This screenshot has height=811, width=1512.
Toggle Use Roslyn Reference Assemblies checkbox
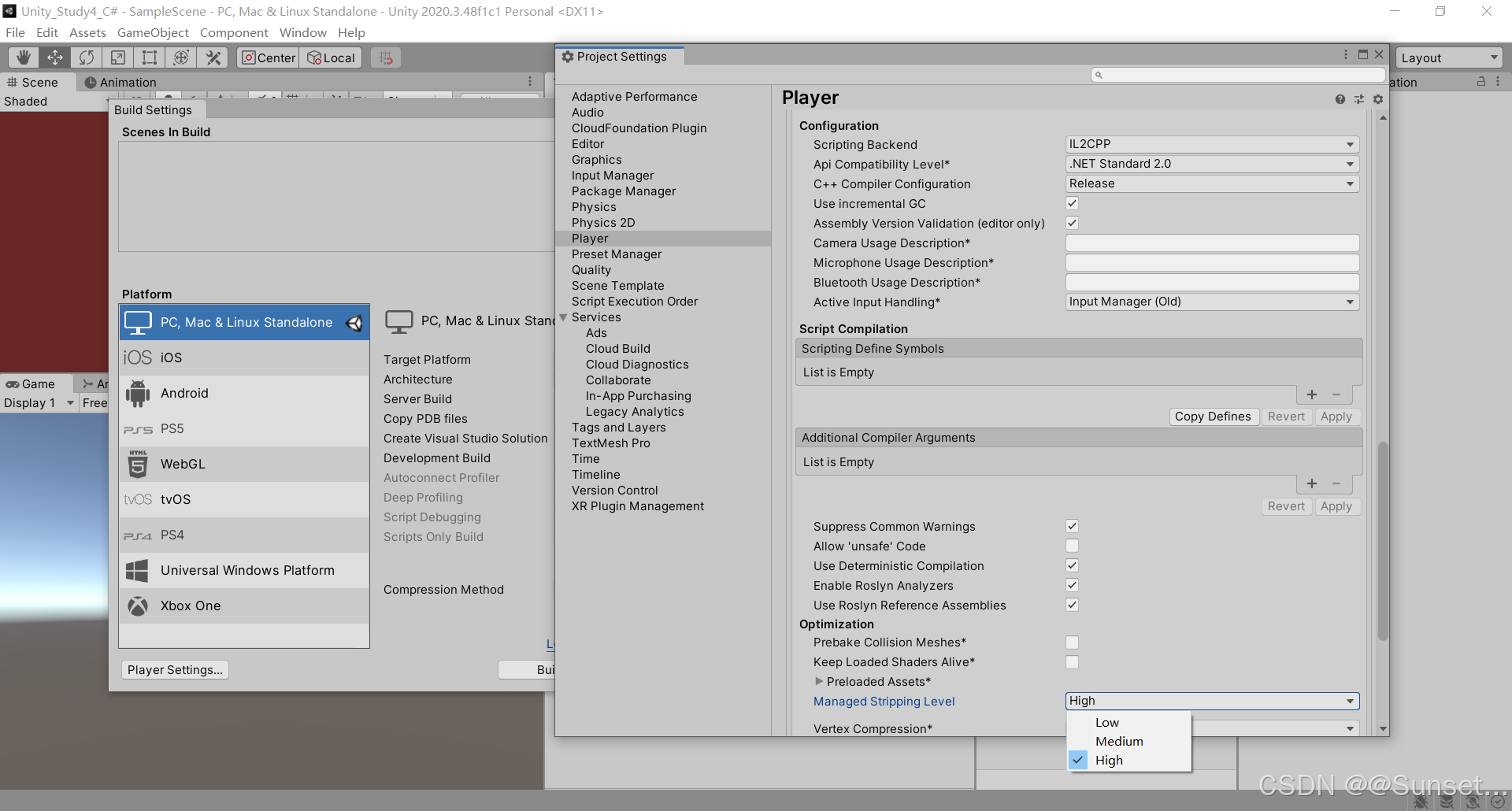point(1072,605)
